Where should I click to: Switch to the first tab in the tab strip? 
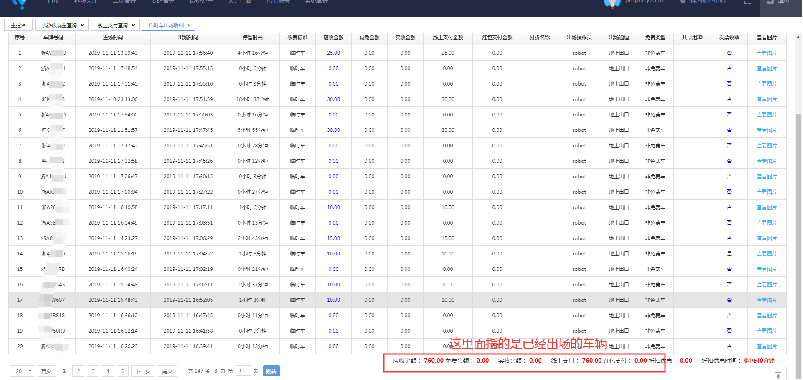click(18, 25)
